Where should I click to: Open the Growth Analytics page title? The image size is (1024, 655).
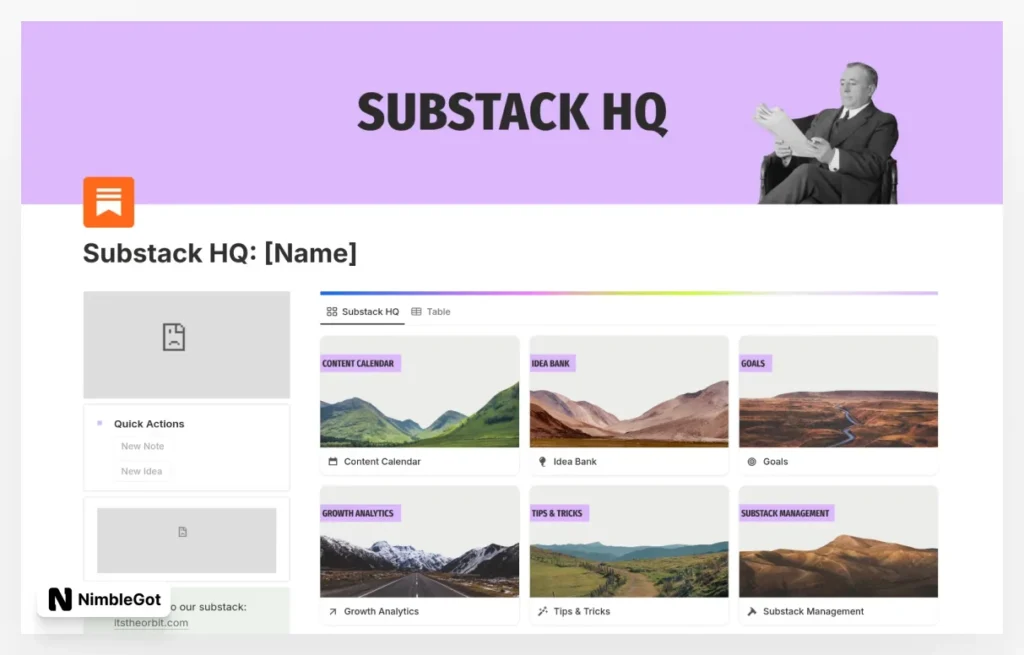tap(381, 611)
